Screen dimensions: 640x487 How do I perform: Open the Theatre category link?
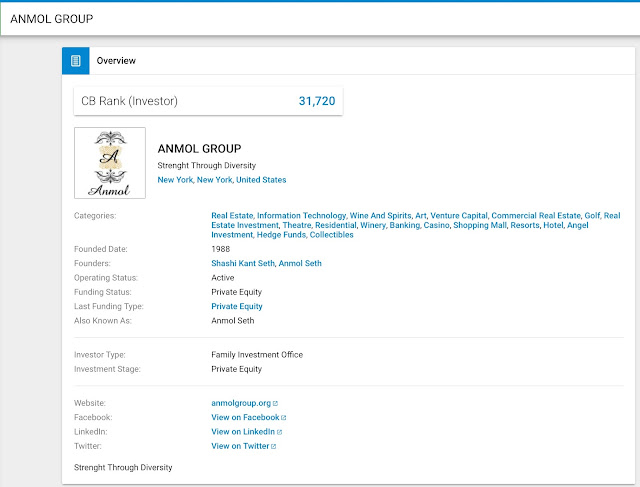pos(297,225)
